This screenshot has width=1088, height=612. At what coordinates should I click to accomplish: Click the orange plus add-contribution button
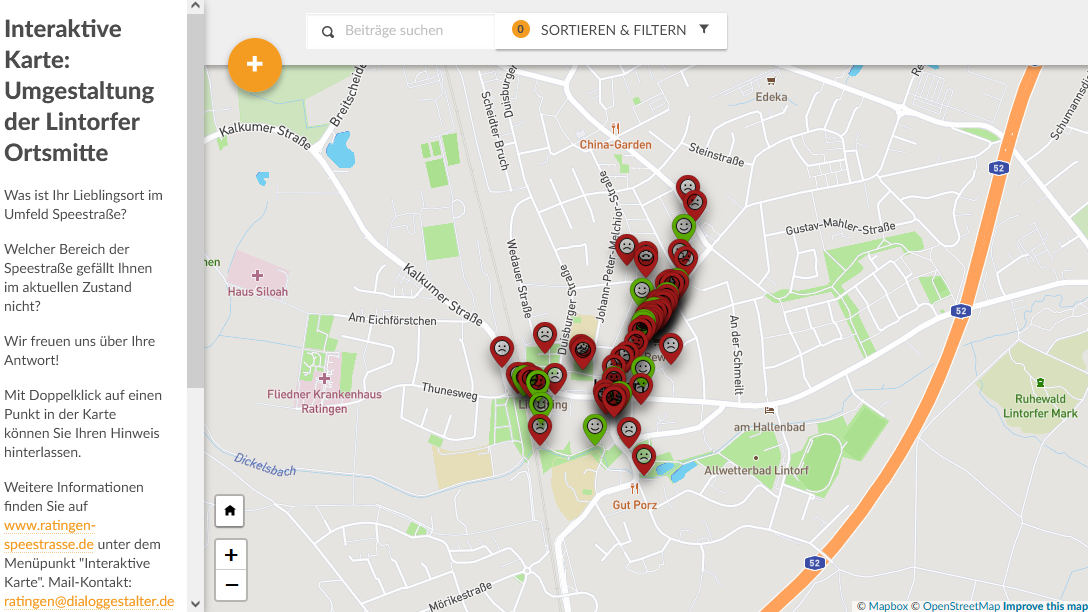tap(255, 65)
